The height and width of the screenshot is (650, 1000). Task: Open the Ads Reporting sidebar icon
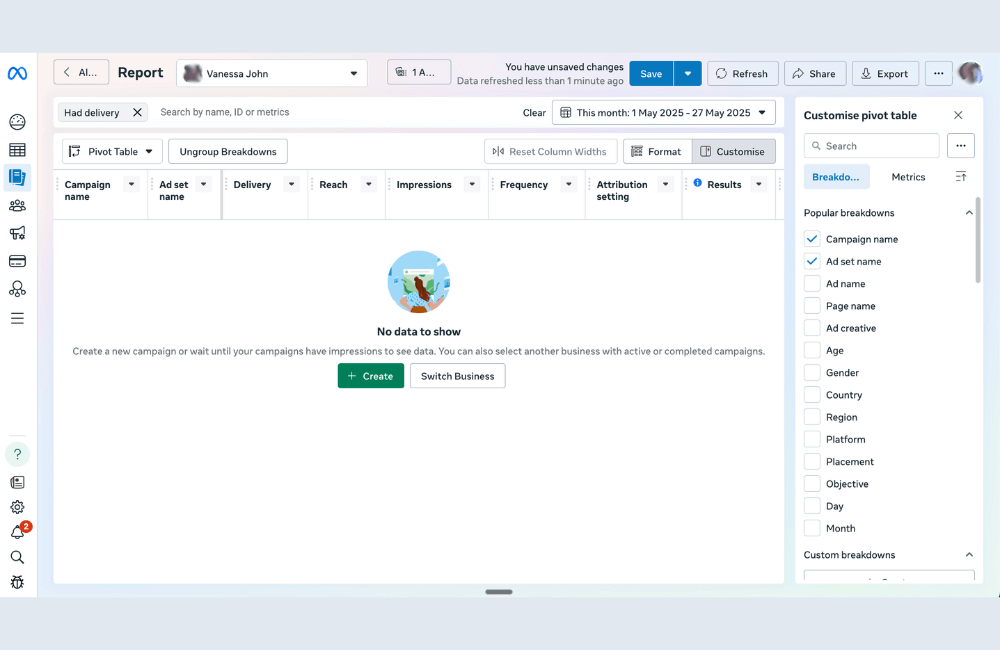17,178
